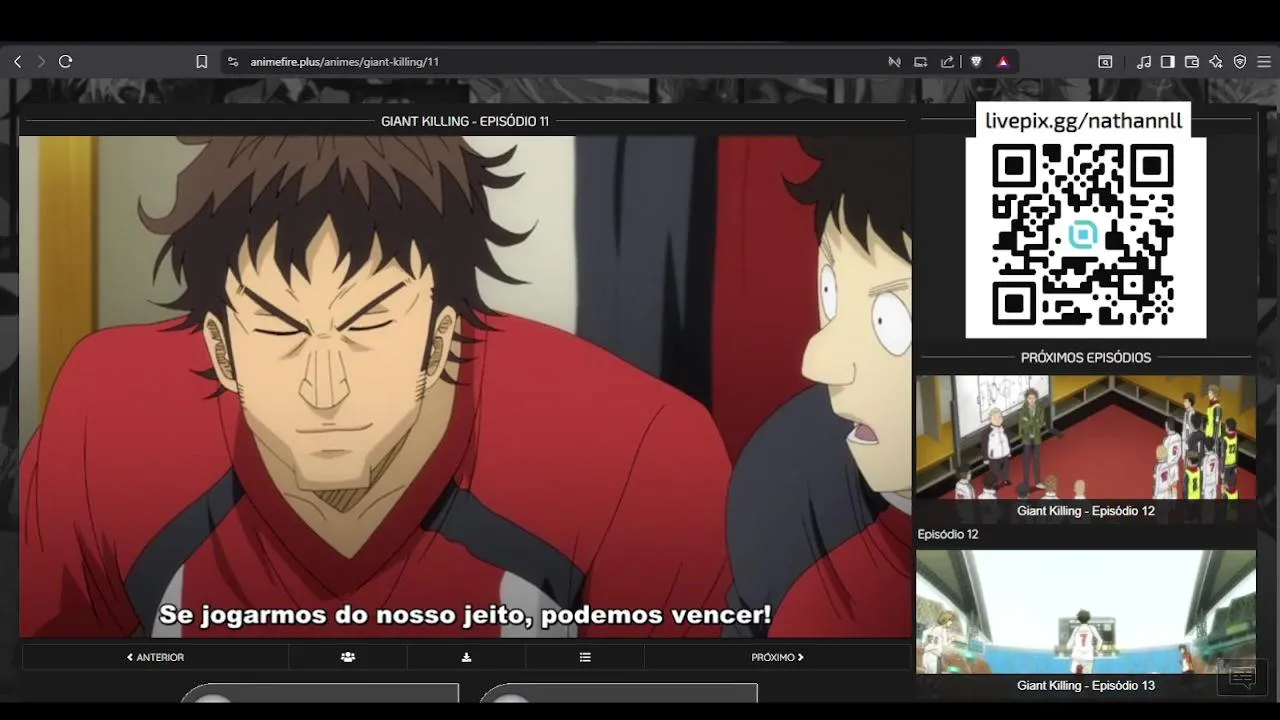This screenshot has width=1280, height=720.
Task: Open the episode list icon
Action: click(585, 657)
